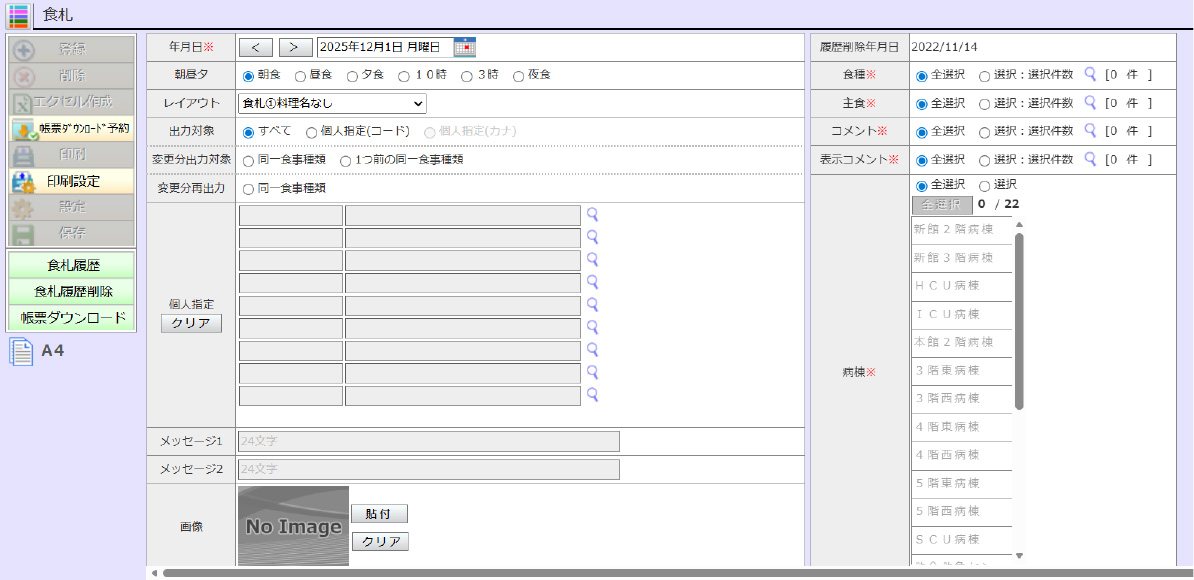This screenshot has width=1194, height=580.
Task: Select the 夕食 meal radio option
Action: coord(352,76)
